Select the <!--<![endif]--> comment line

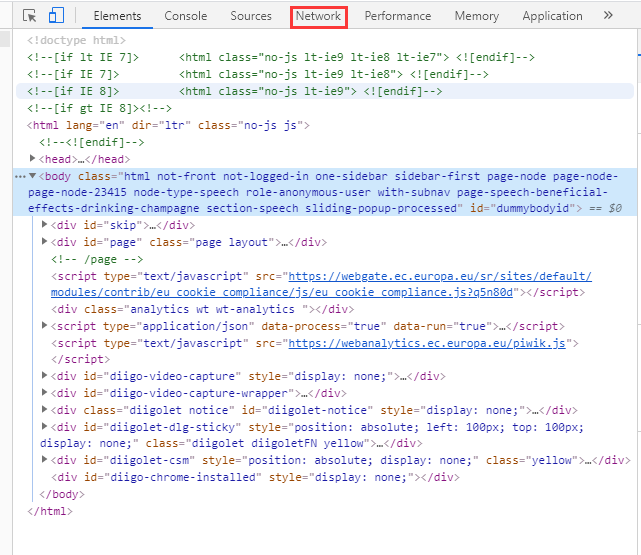[x=92, y=142]
